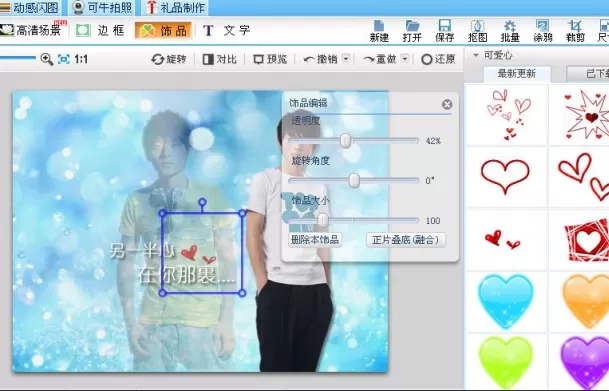Click the 还原 restore button
Screen dimensions: 609x391
(x=438, y=59)
